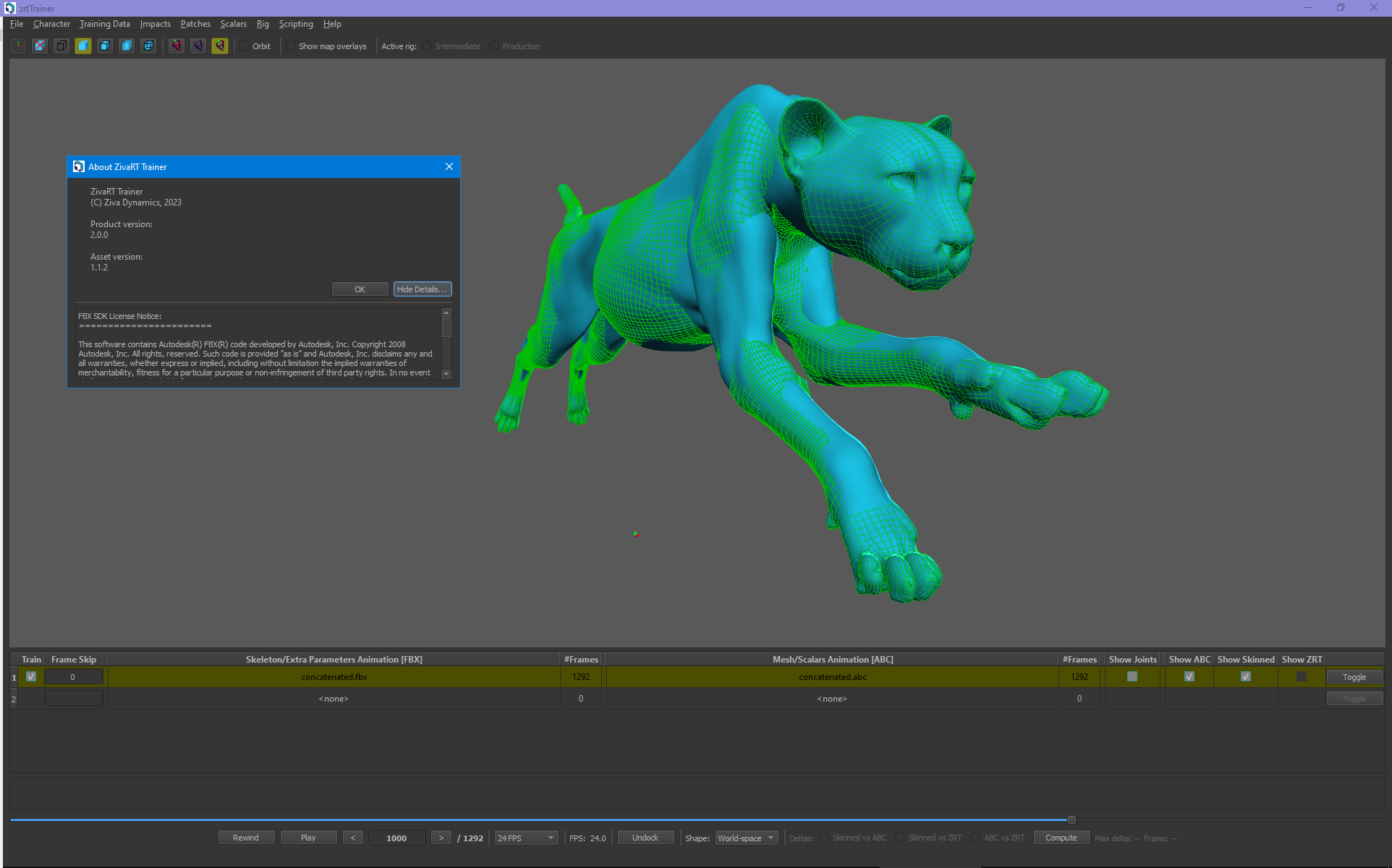Viewport: 1392px width, 868px height.
Task: Click the highlighted yellow camera frustum icon
Action: tap(220, 46)
